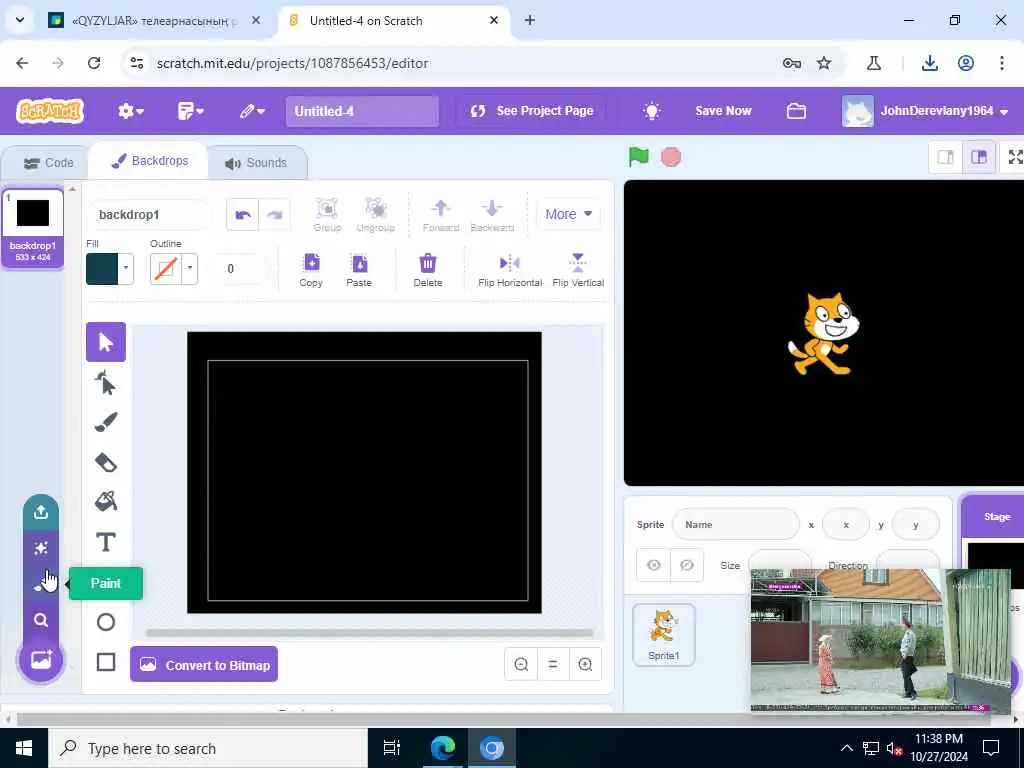
Task: Click the Redo arrow
Action: click(x=275, y=215)
